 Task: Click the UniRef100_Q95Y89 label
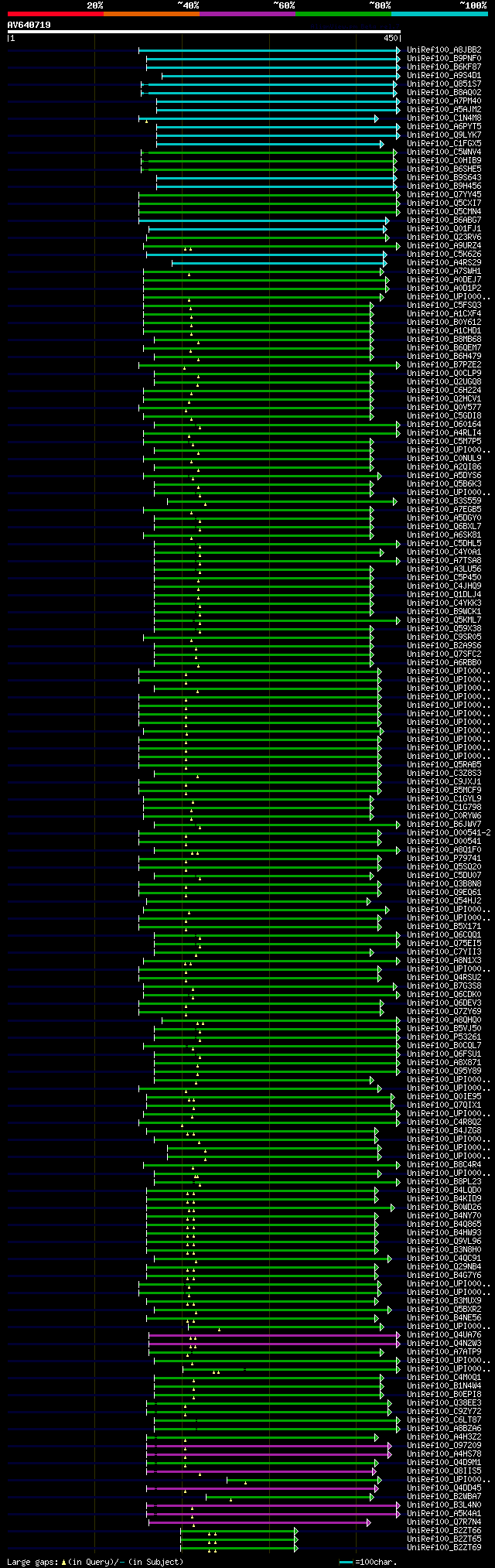click(x=444, y=1071)
